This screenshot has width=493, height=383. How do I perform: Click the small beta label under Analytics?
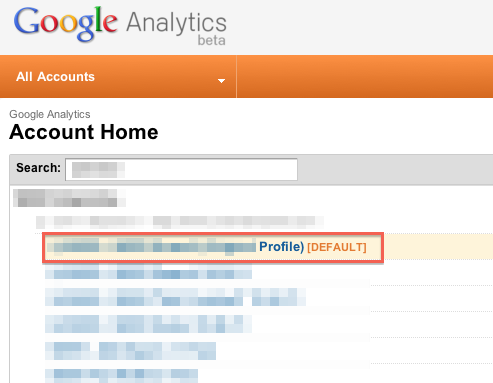coord(212,40)
